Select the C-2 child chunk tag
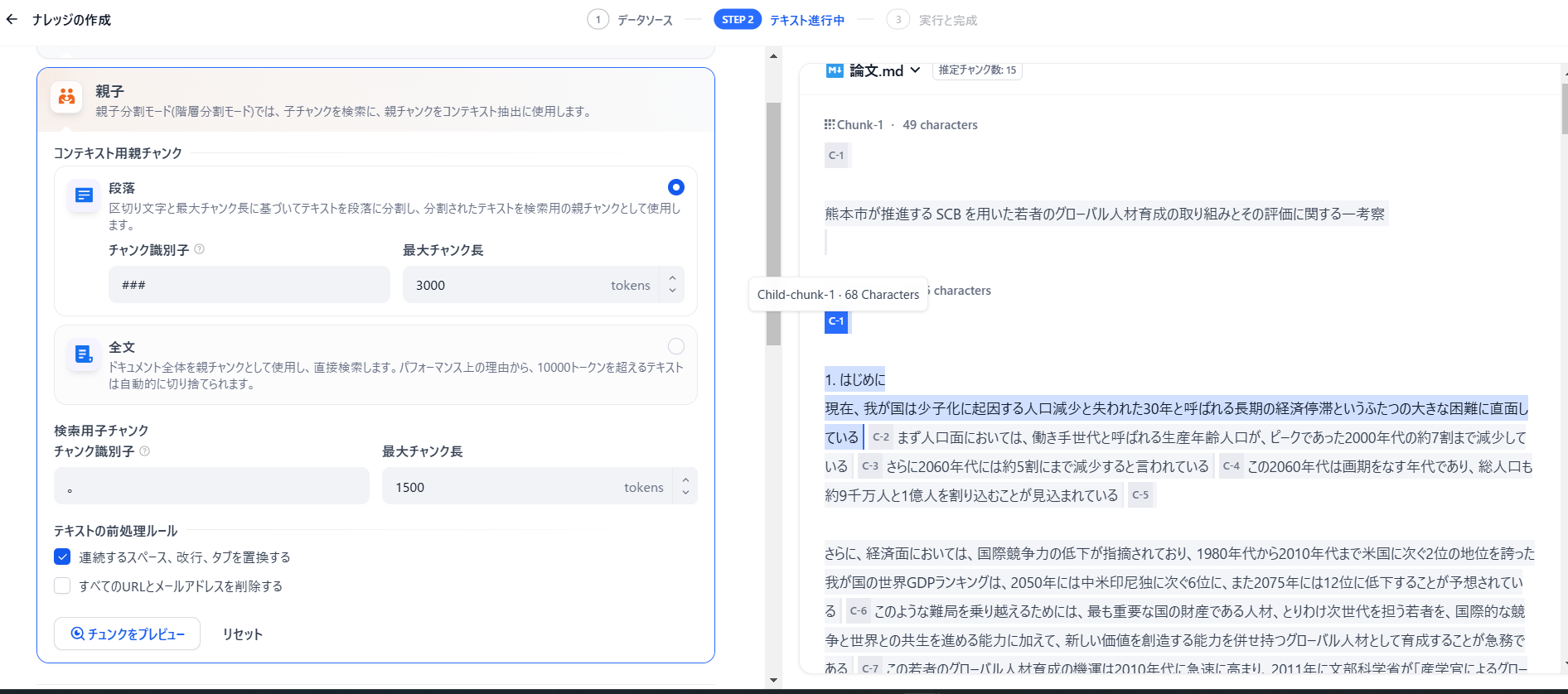1568x694 pixels. pyautogui.click(x=881, y=437)
